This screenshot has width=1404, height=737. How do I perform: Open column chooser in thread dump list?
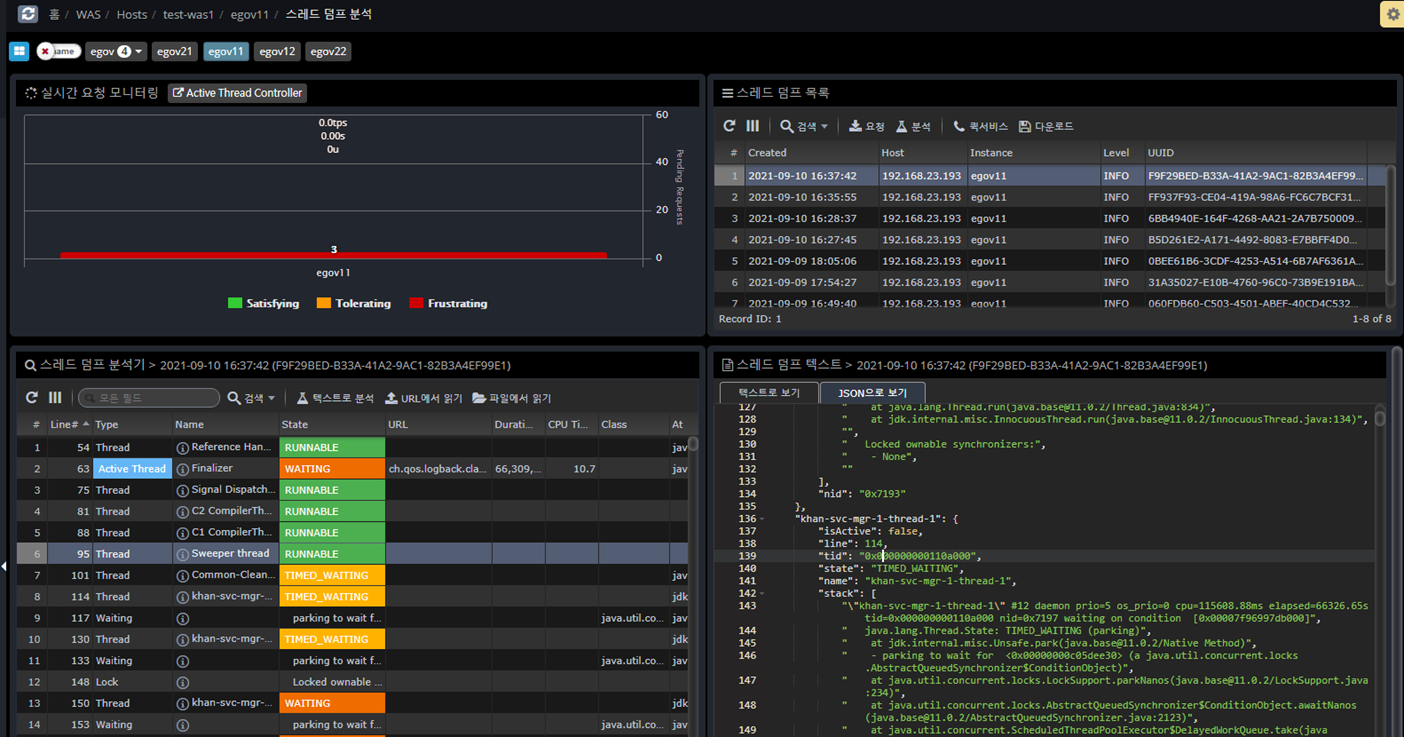(x=753, y=126)
